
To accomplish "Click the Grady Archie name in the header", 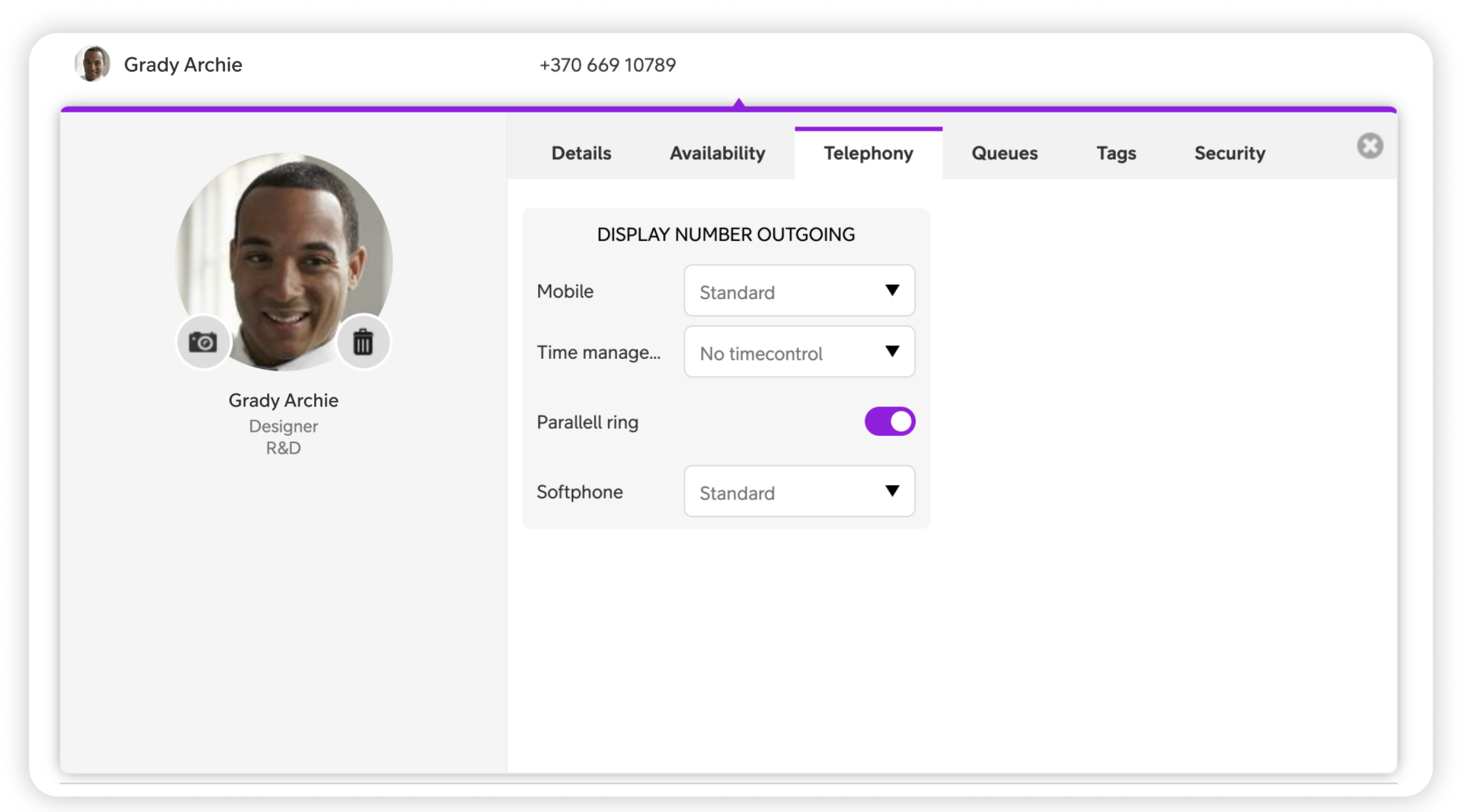I will [x=183, y=64].
